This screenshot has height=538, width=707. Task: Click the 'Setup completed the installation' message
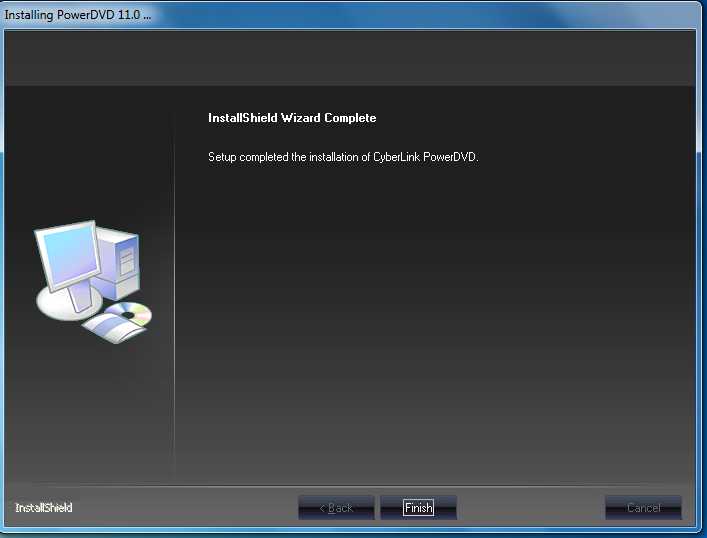343,157
